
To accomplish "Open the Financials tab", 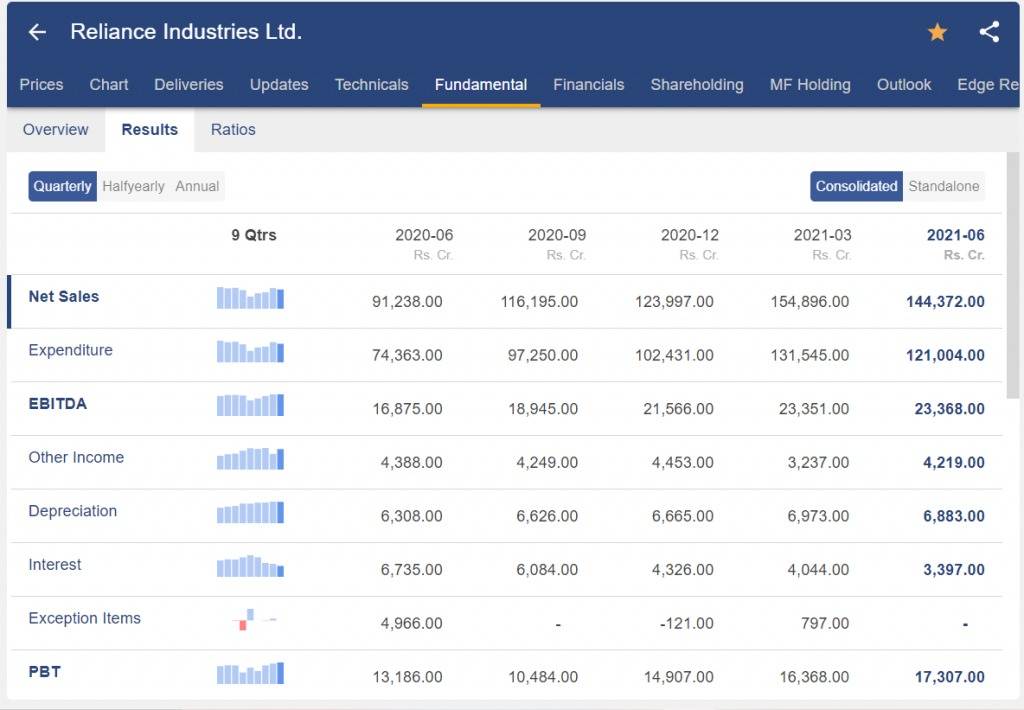I will tap(588, 85).
